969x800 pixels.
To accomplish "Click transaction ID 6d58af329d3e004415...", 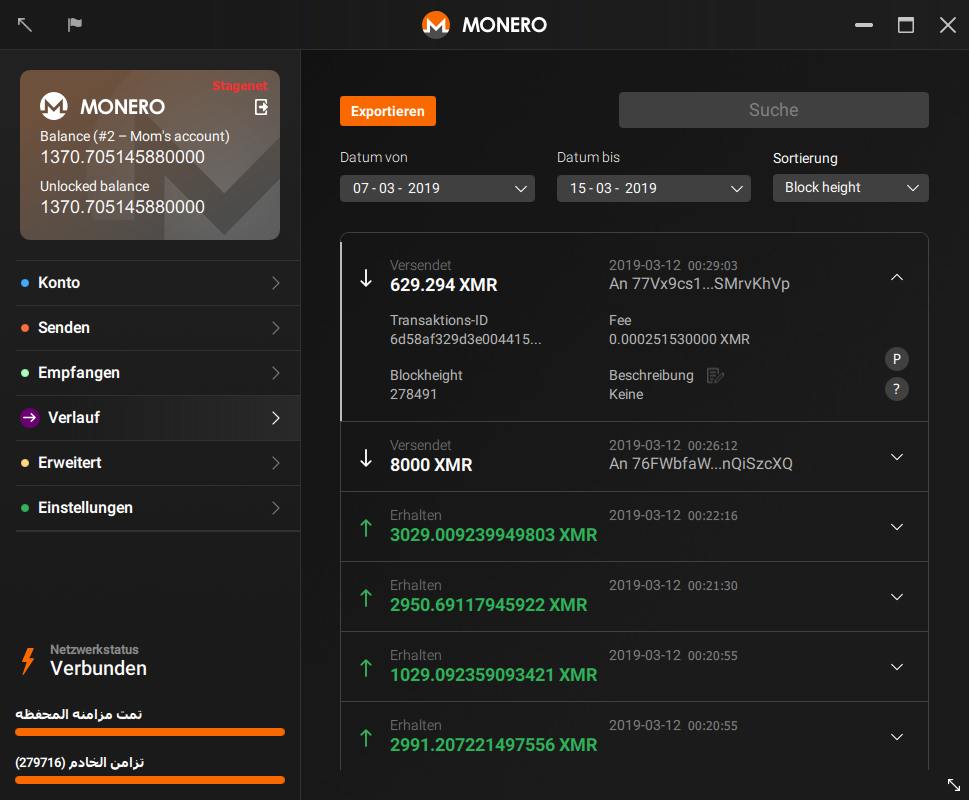I will (x=465, y=339).
